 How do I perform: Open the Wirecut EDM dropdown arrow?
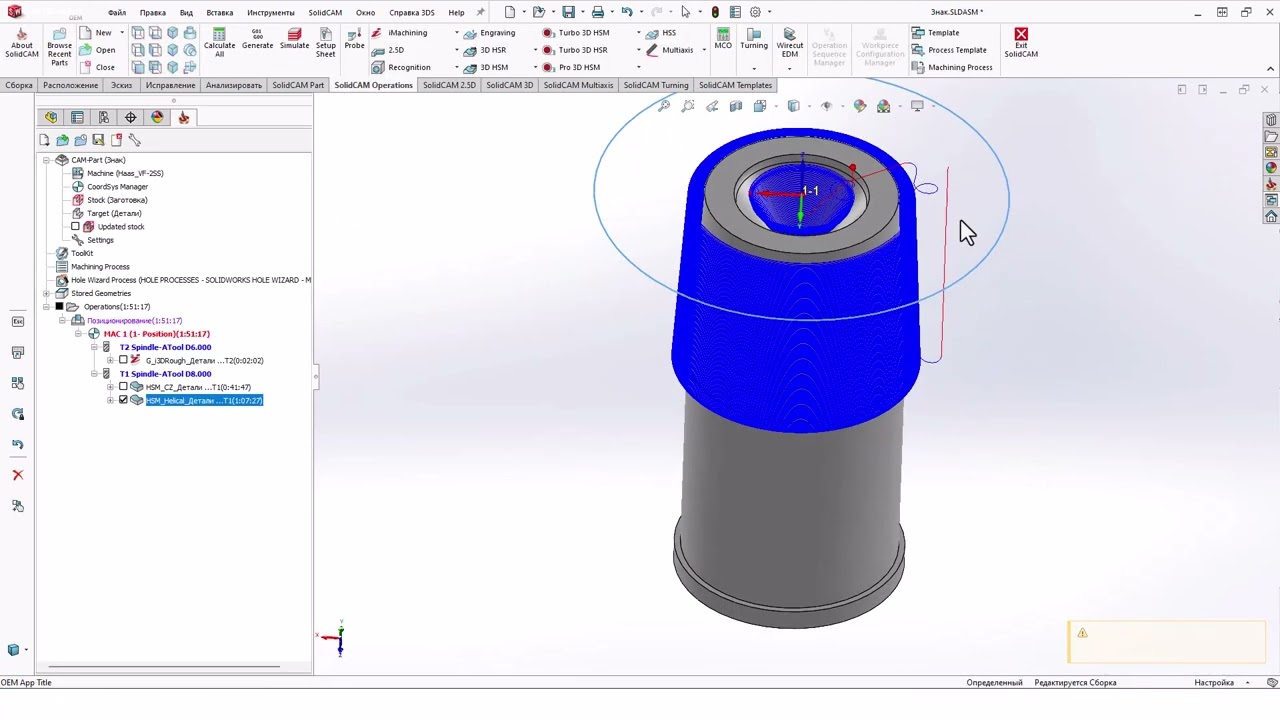tap(789, 68)
